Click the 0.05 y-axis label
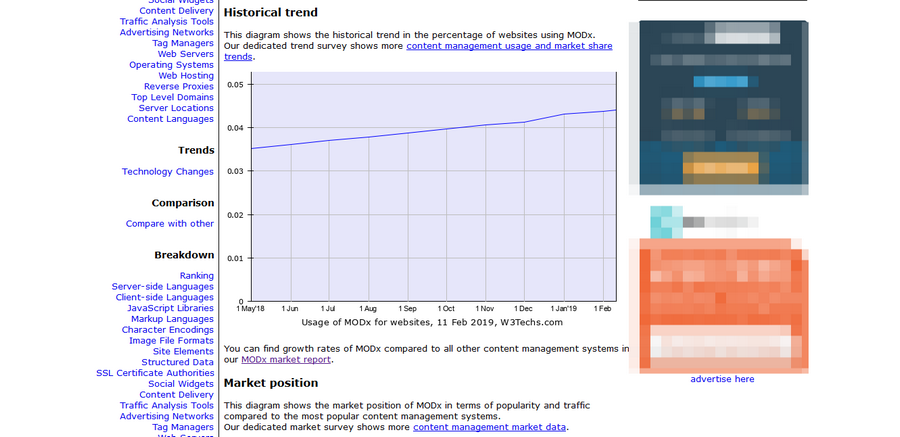 [235, 84]
